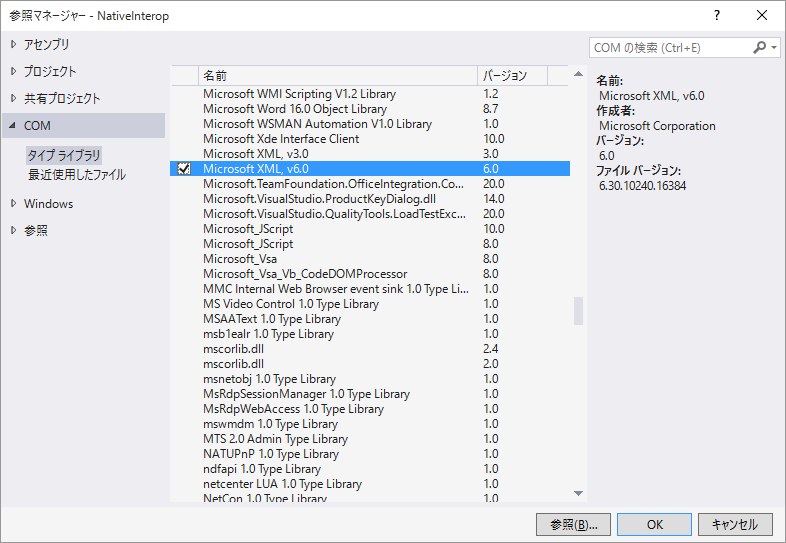Select Microsoft Xde Interface Client row
This screenshot has width=786, height=543.
(x=370, y=139)
